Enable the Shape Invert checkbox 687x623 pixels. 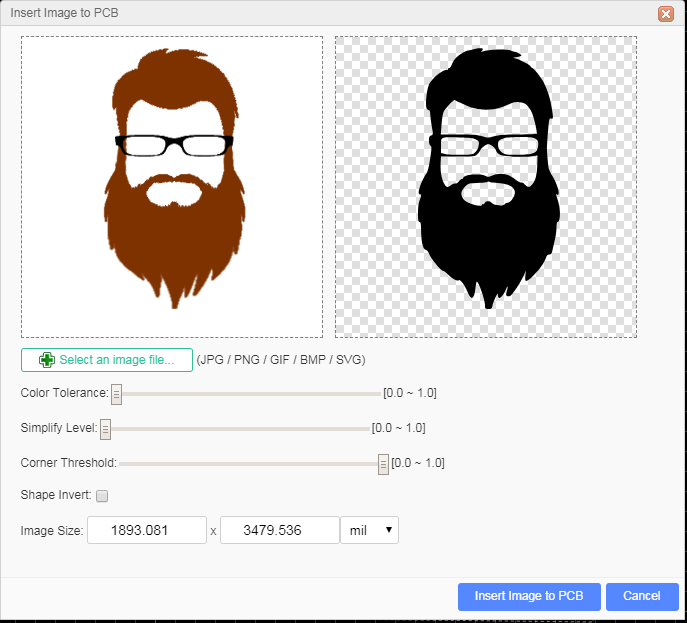(x=102, y=496)
